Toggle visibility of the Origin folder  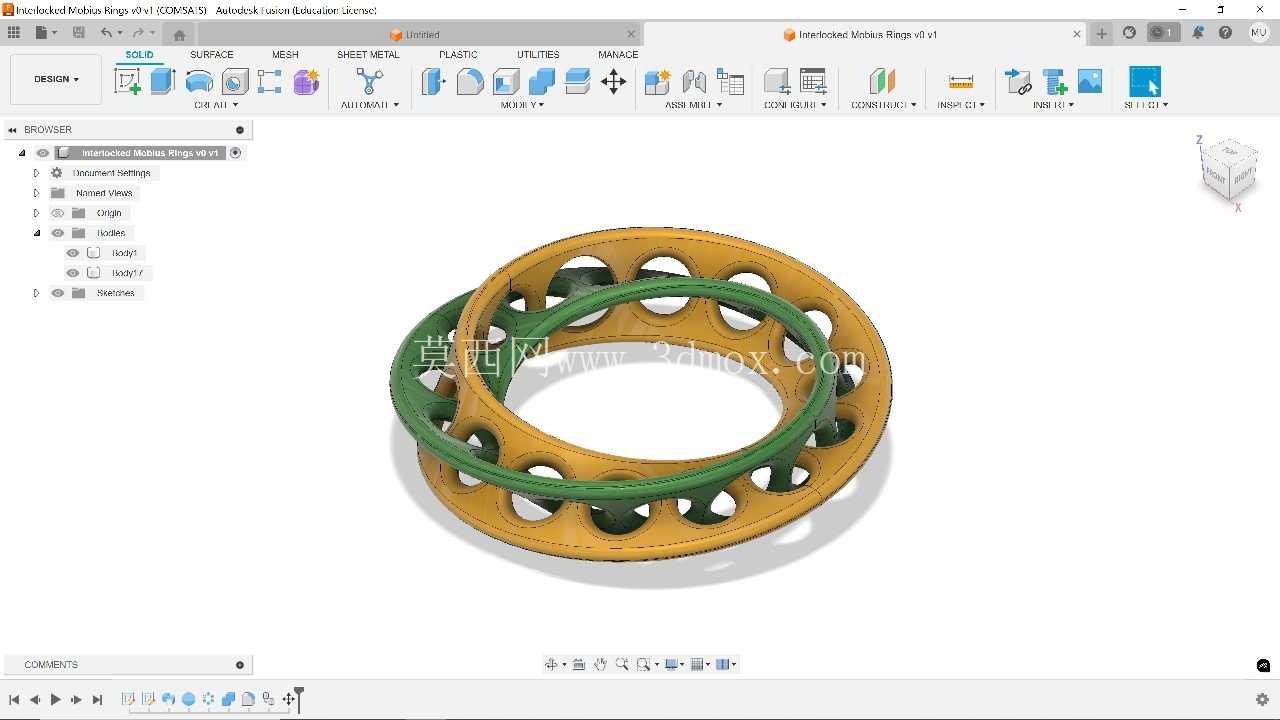[58, 213]
